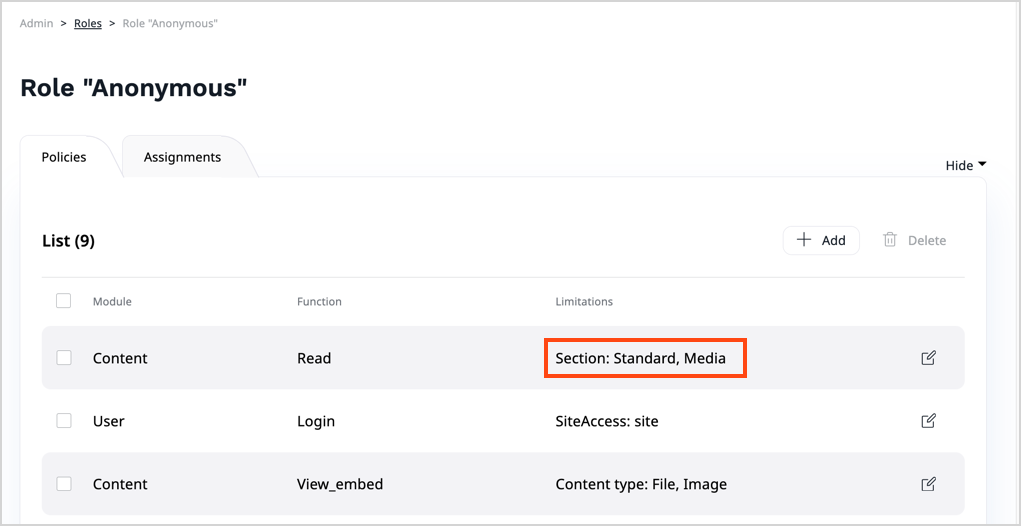Edit the Content View_embed policy

pos(928,484)
